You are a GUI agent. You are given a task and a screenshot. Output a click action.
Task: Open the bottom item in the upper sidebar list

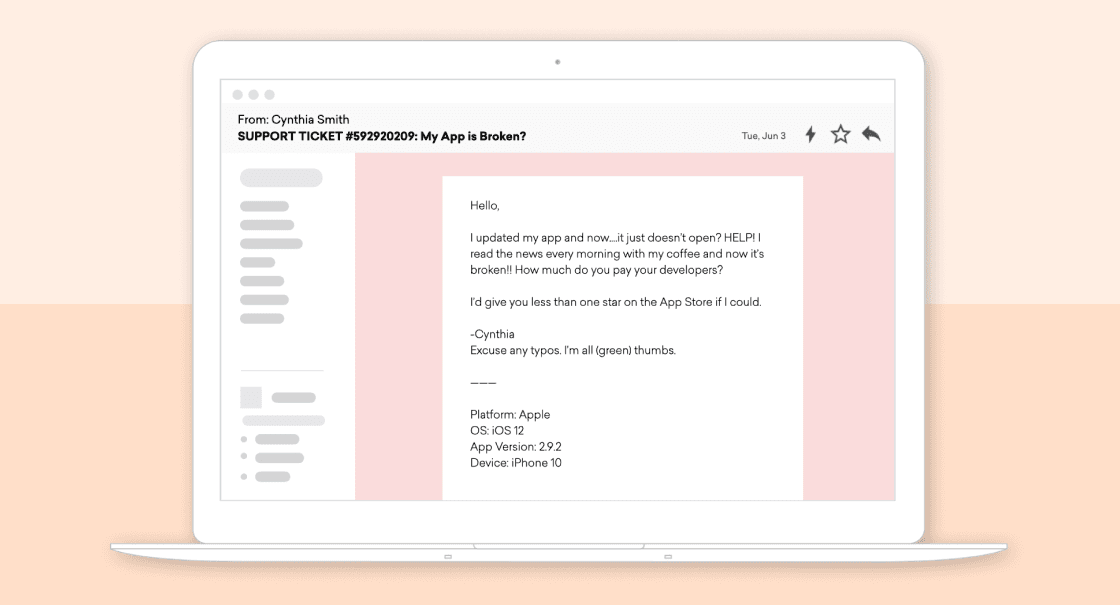pyautogui.click(x=262, y=319)
